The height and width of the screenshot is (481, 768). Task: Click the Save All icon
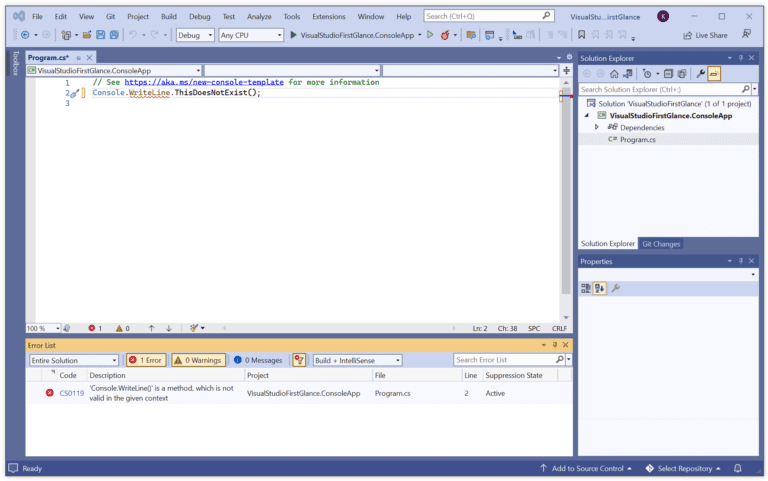coord(114,35)
